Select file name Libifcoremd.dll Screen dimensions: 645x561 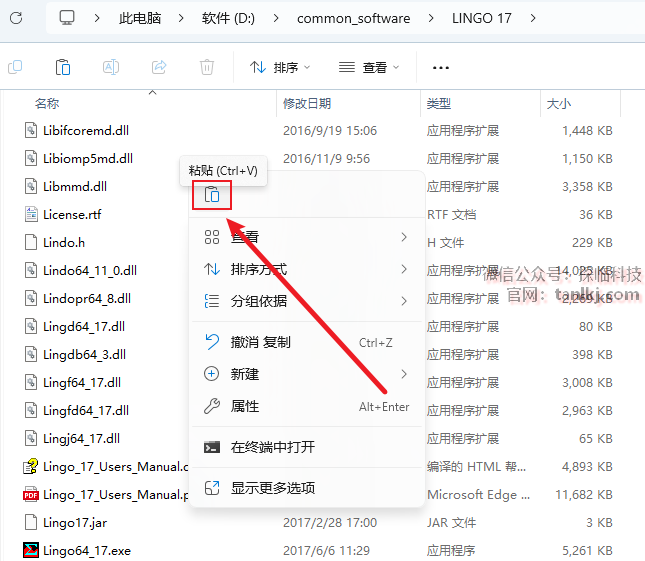86,130
